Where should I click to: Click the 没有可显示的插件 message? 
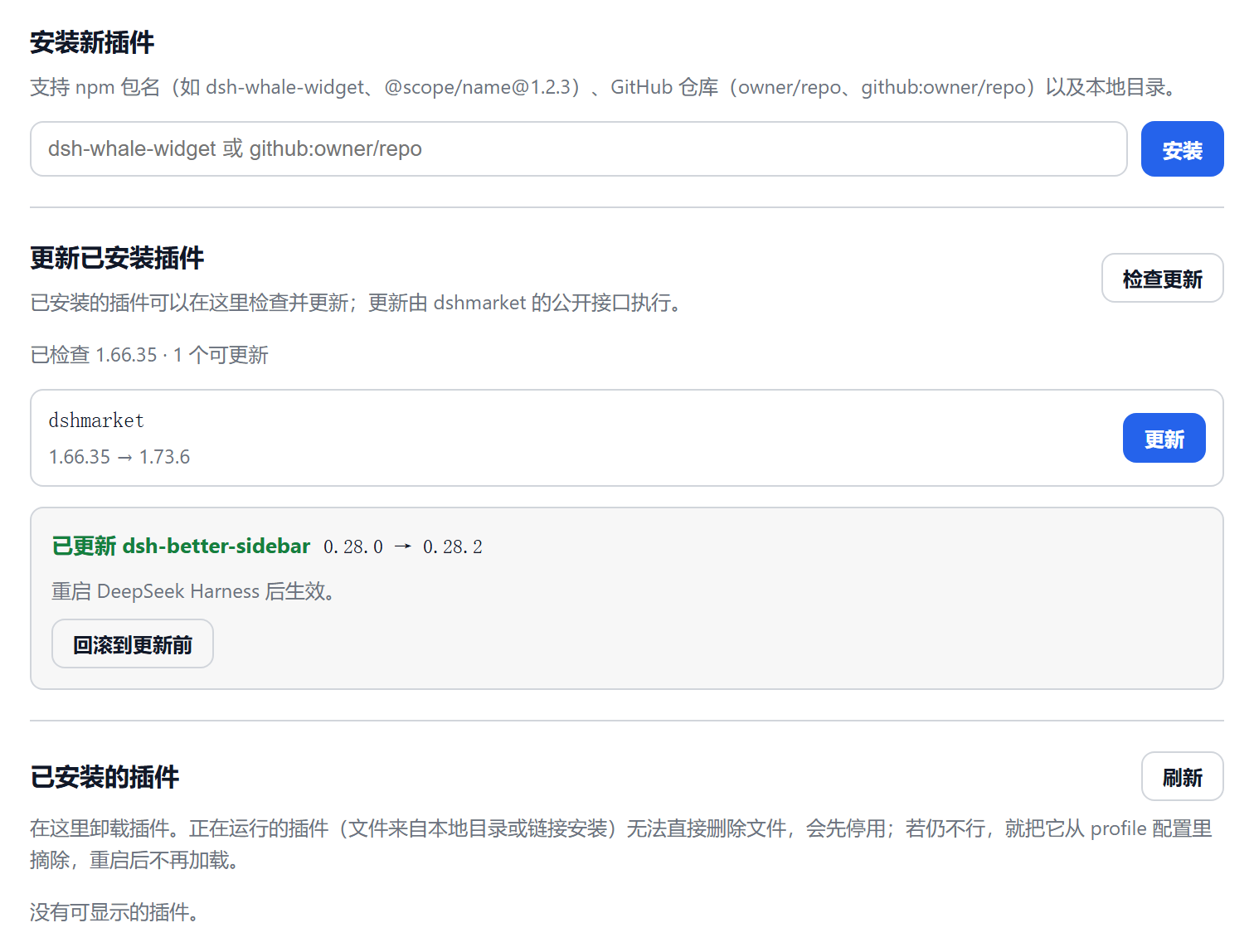point(114,912)
